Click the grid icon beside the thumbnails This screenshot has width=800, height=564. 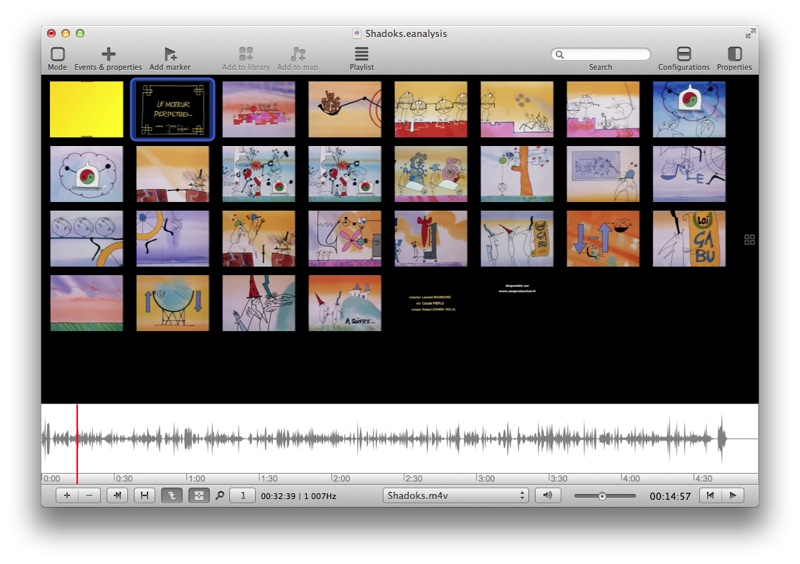click(x=749, y=239)
